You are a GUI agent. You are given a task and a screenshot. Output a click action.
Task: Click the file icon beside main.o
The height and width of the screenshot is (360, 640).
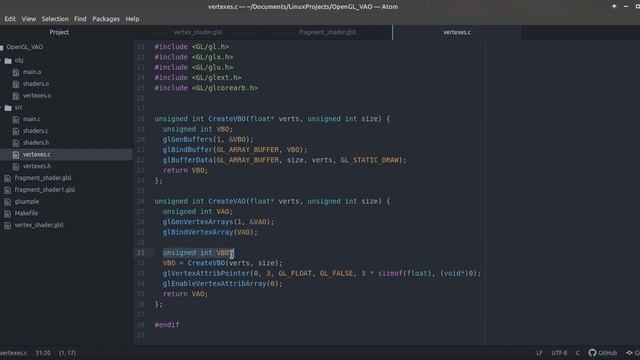[16, 73]
